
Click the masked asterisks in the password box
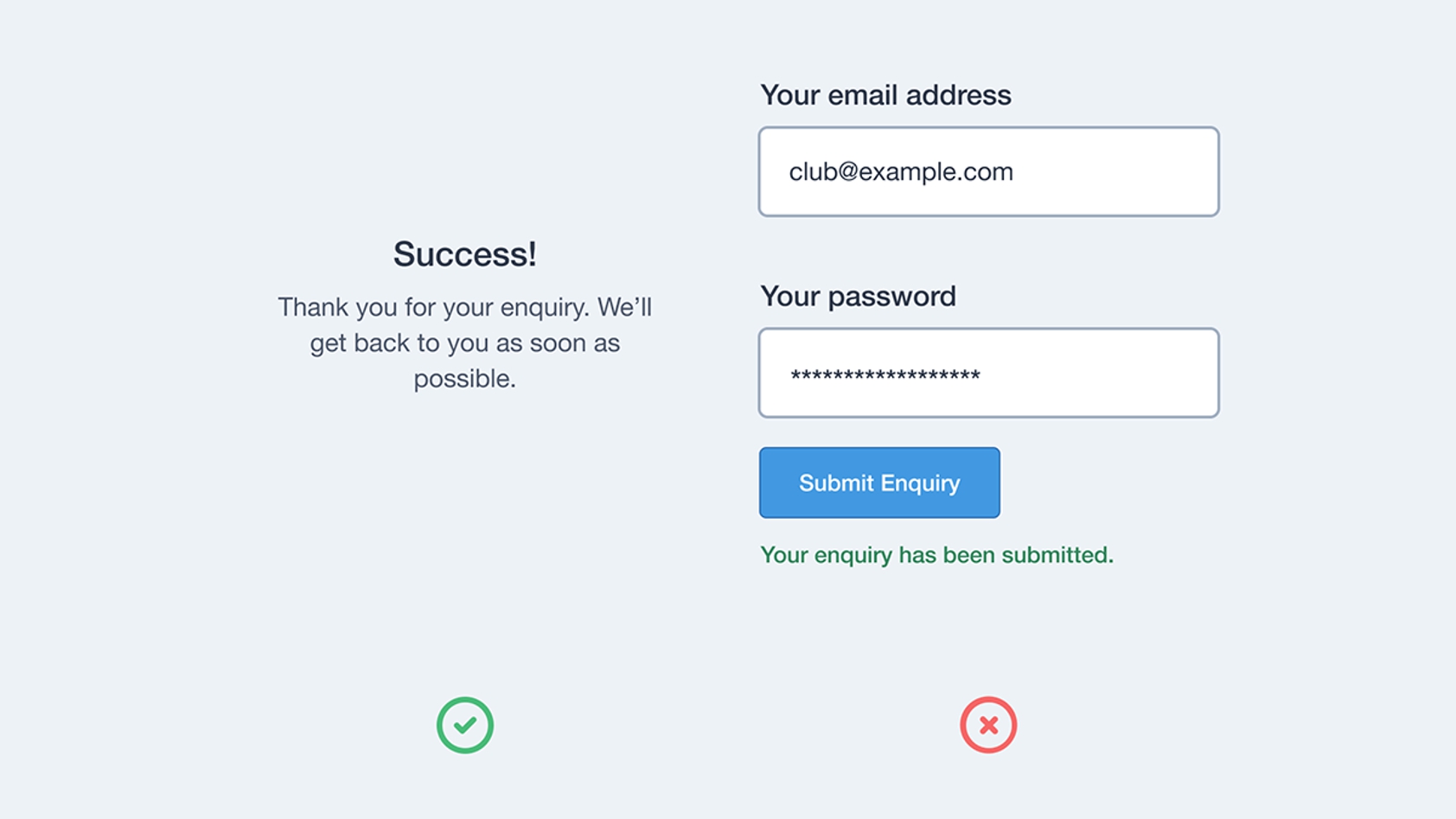(884, 375)
